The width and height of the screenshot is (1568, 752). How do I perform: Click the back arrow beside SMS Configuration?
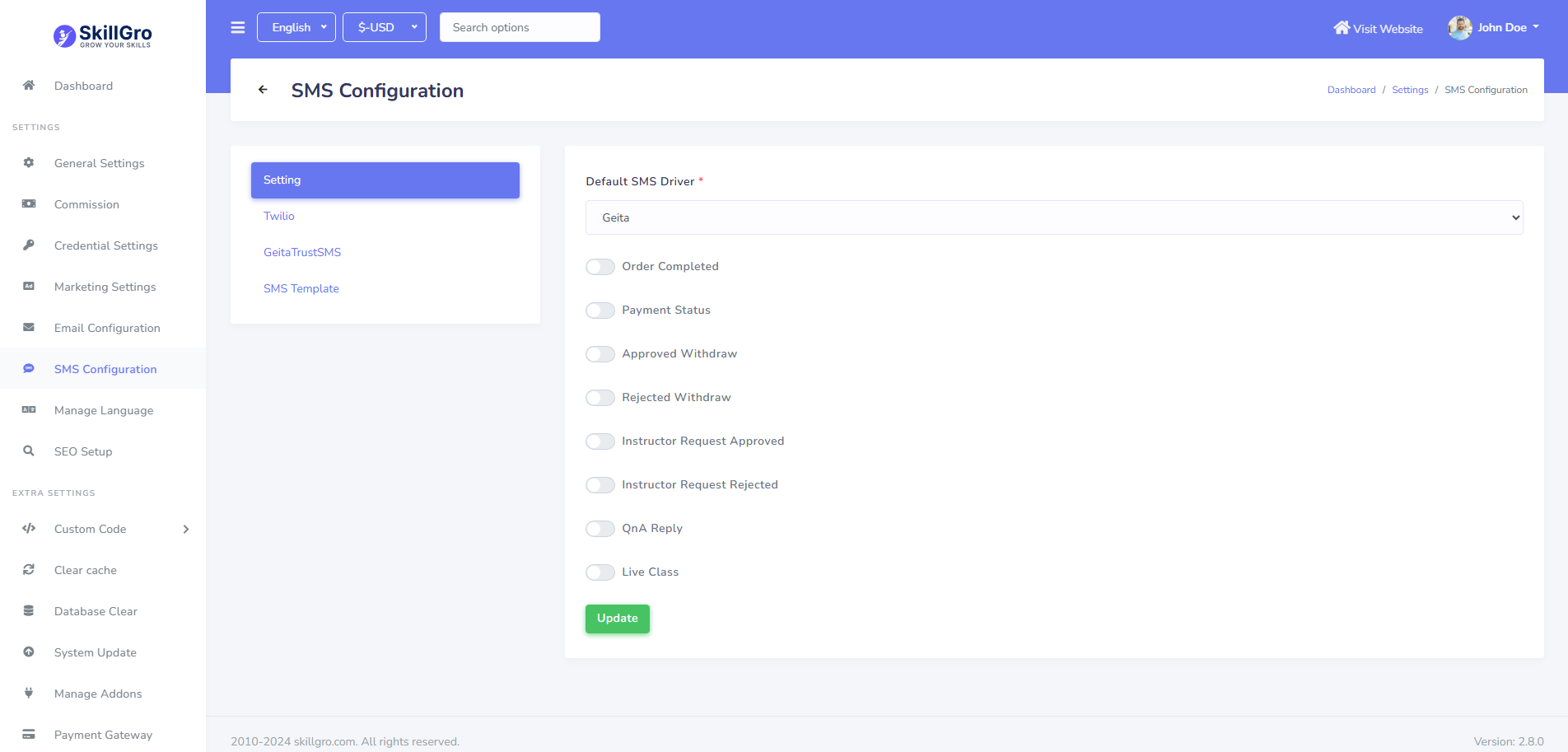[x=263, y=90]
